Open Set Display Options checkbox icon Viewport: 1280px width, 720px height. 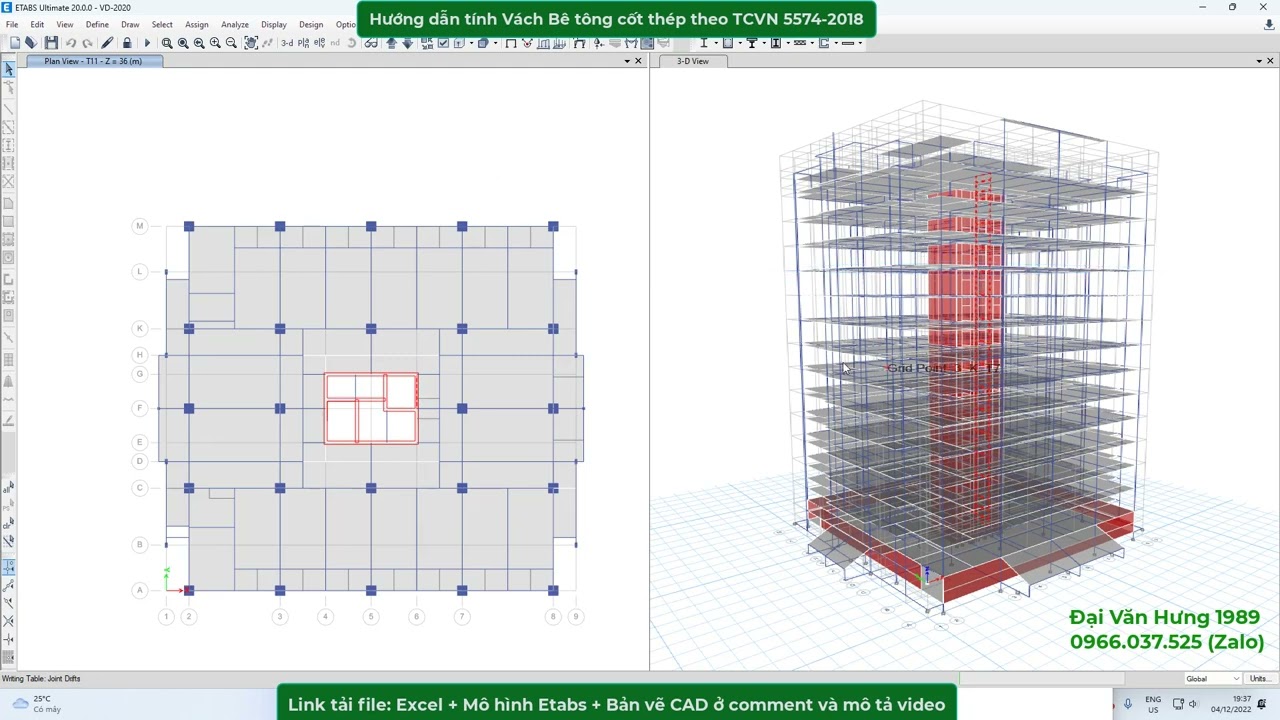(444, 43)
